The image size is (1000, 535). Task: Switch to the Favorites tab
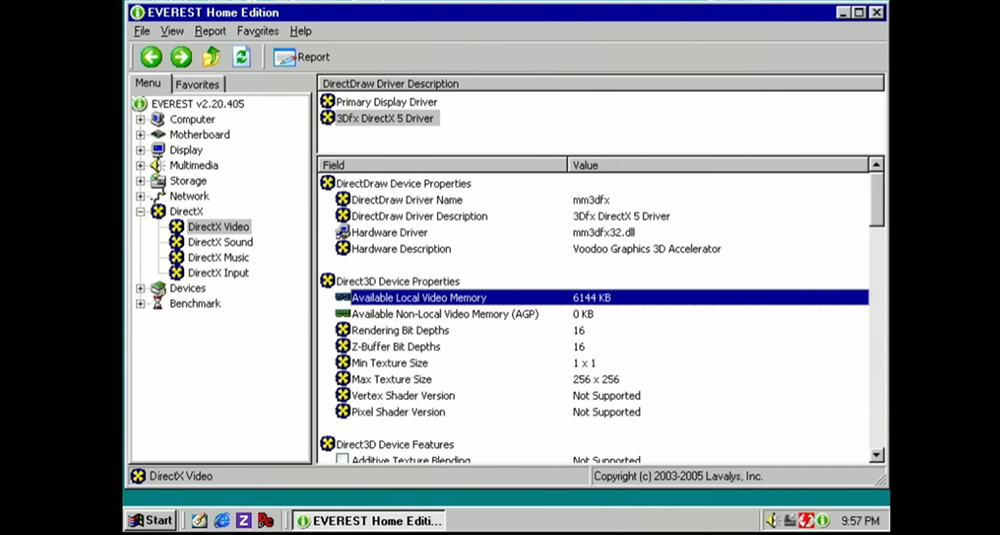(x=197, y=84)
